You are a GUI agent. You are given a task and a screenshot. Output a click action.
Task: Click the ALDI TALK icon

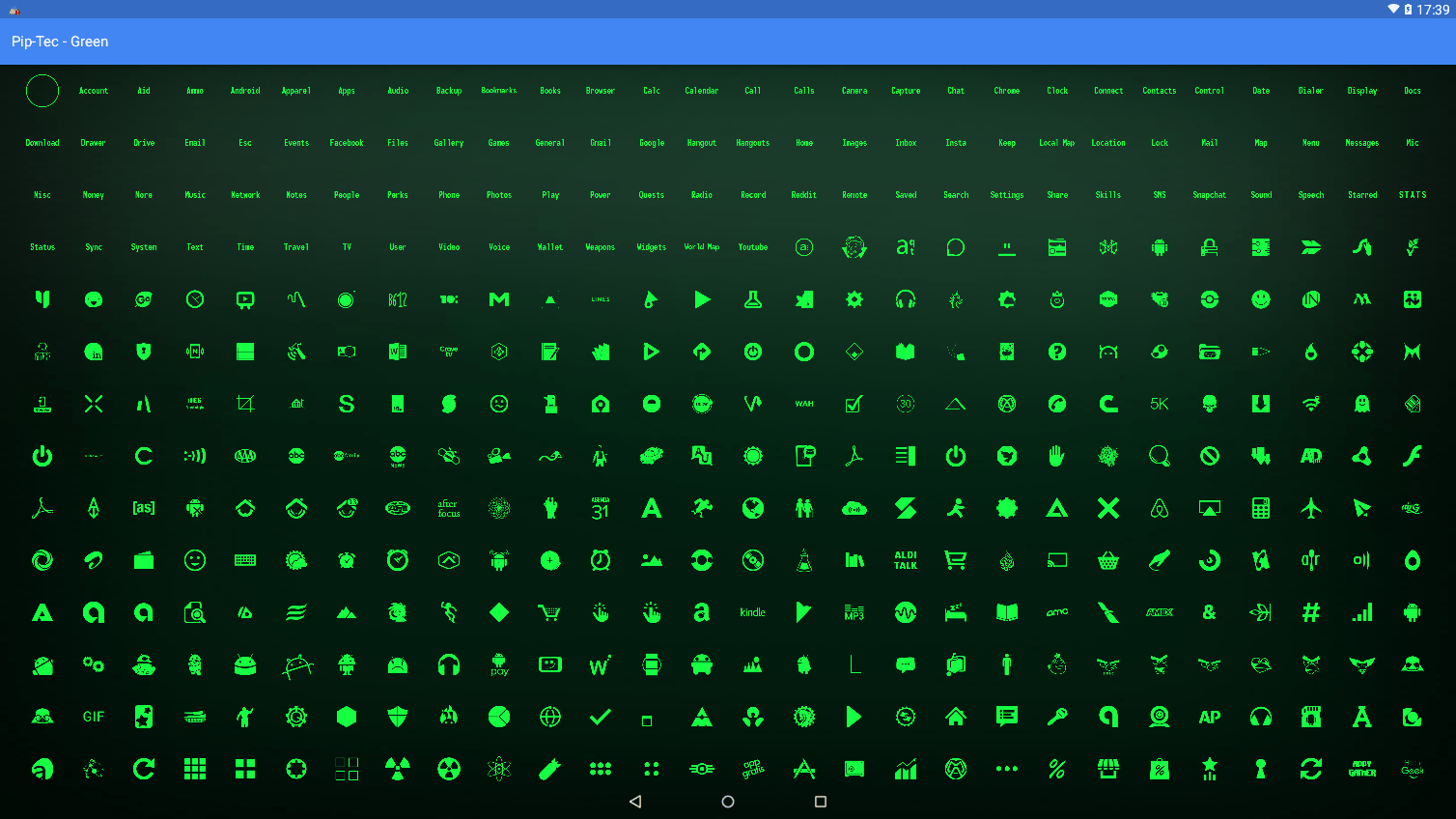pos(905,560)
